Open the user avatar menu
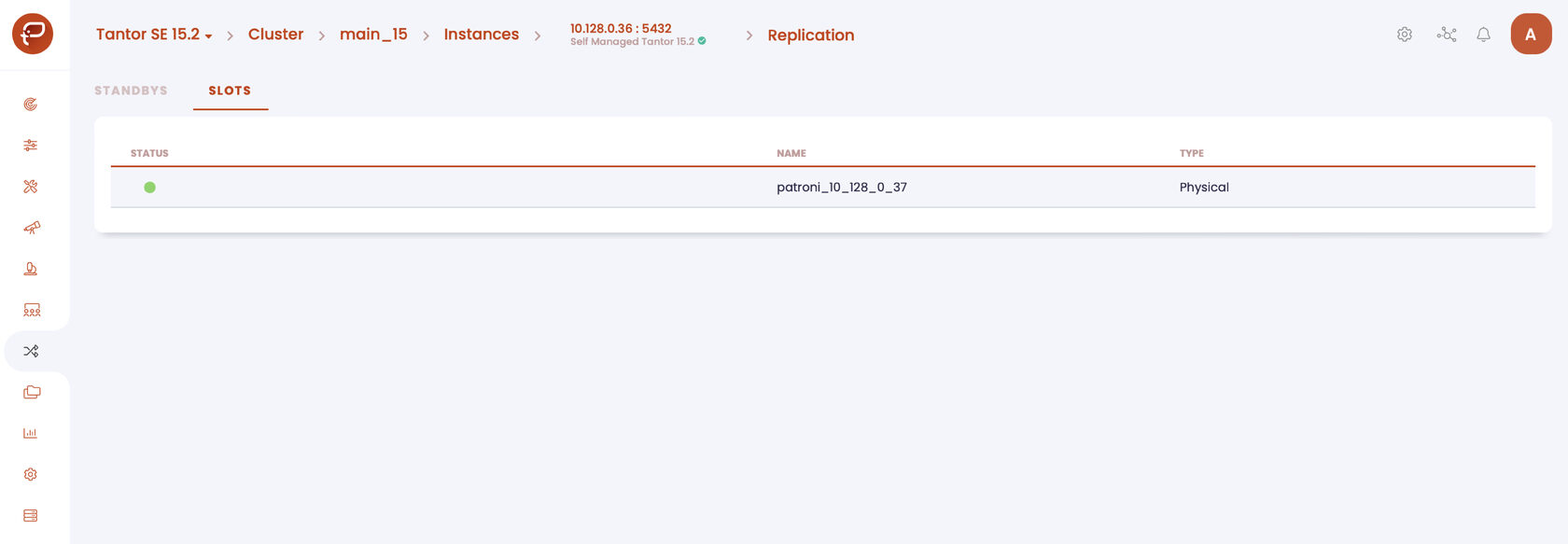This screenshot has height=544, width=1568. point(1531,34)
